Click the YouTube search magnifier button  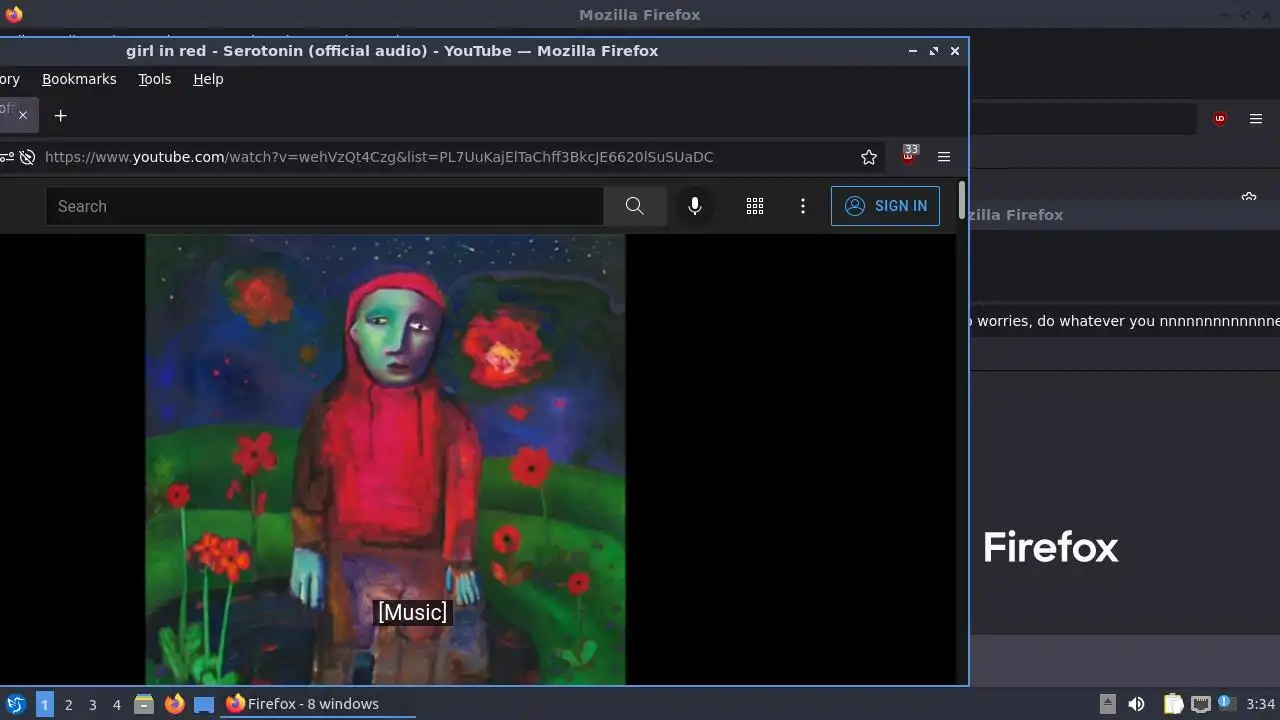click(x=634, y=206)
